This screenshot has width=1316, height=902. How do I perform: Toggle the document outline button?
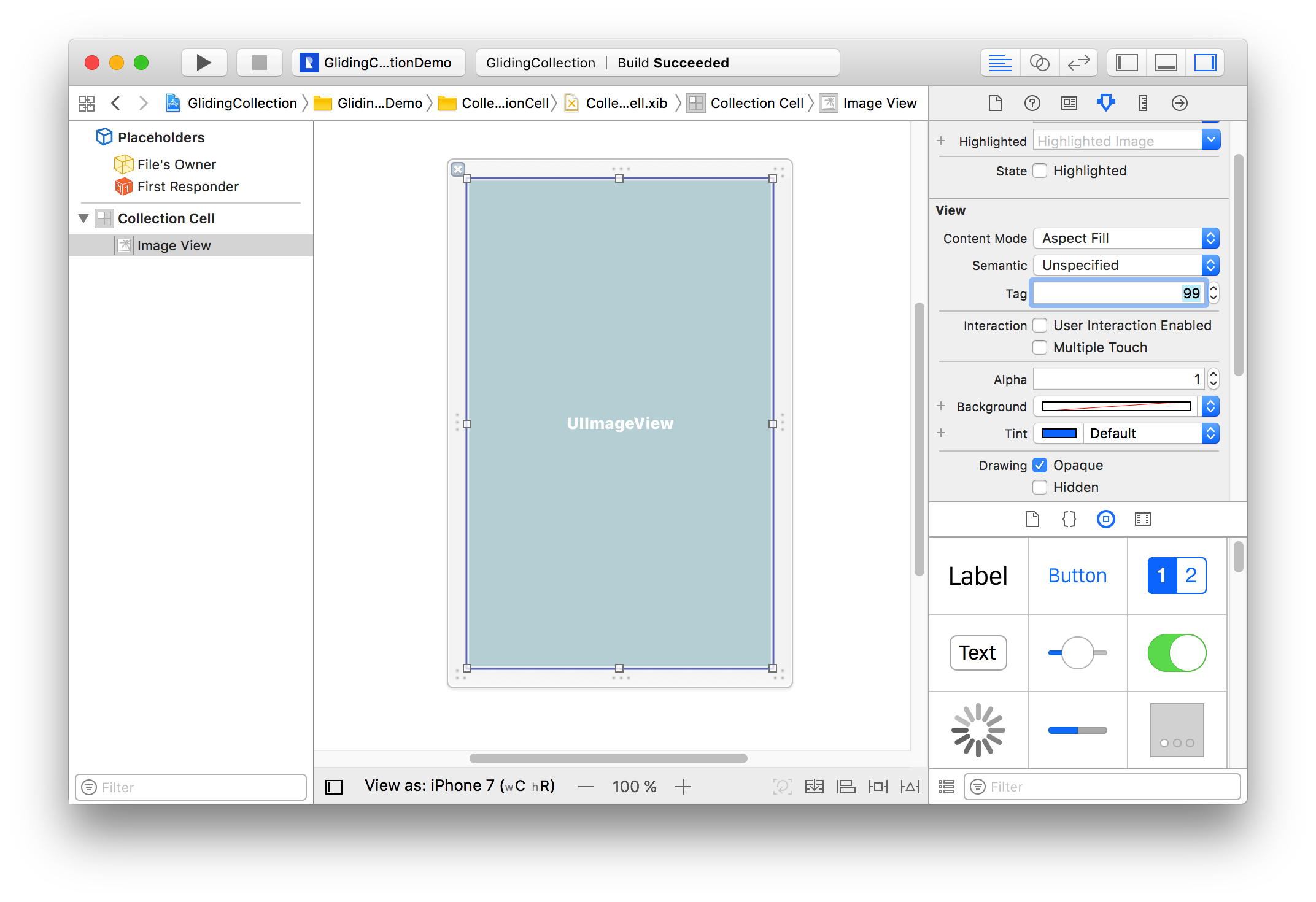(334, 787)
